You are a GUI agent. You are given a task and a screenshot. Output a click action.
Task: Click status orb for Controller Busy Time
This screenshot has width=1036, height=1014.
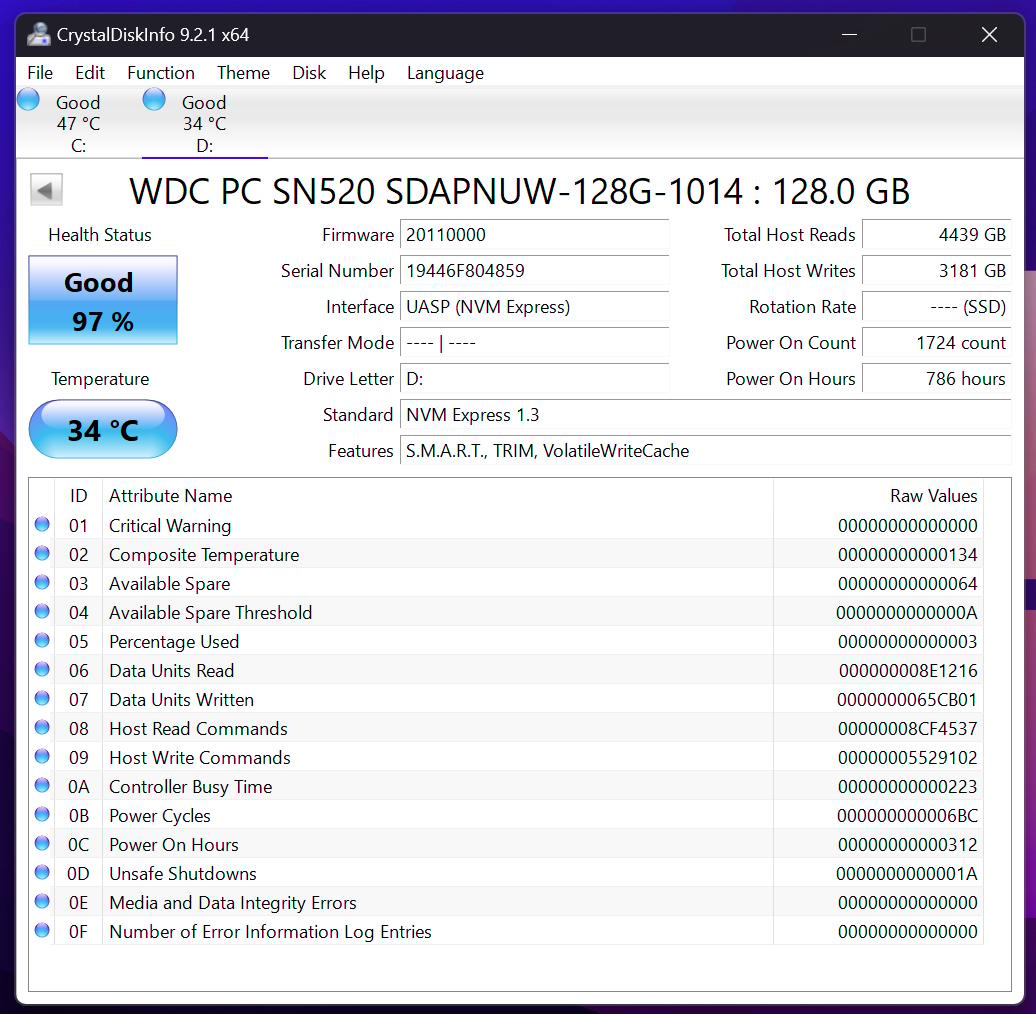click(x=42, y=785)
